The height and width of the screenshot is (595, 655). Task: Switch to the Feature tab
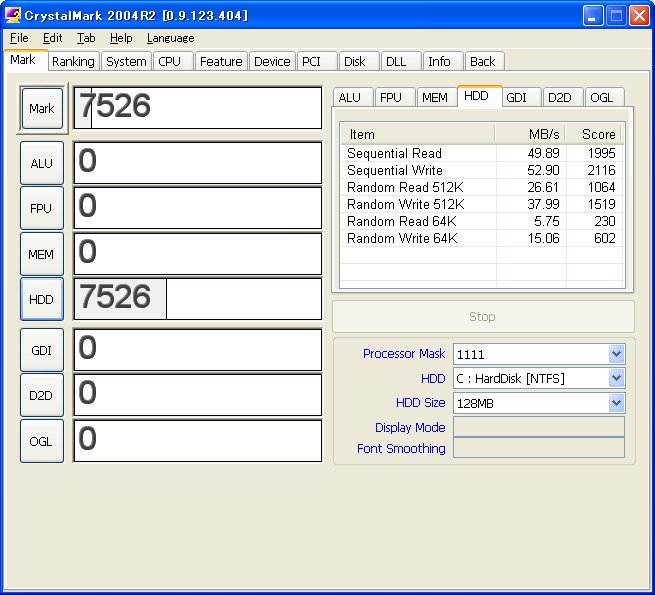(x=221, y=61)
